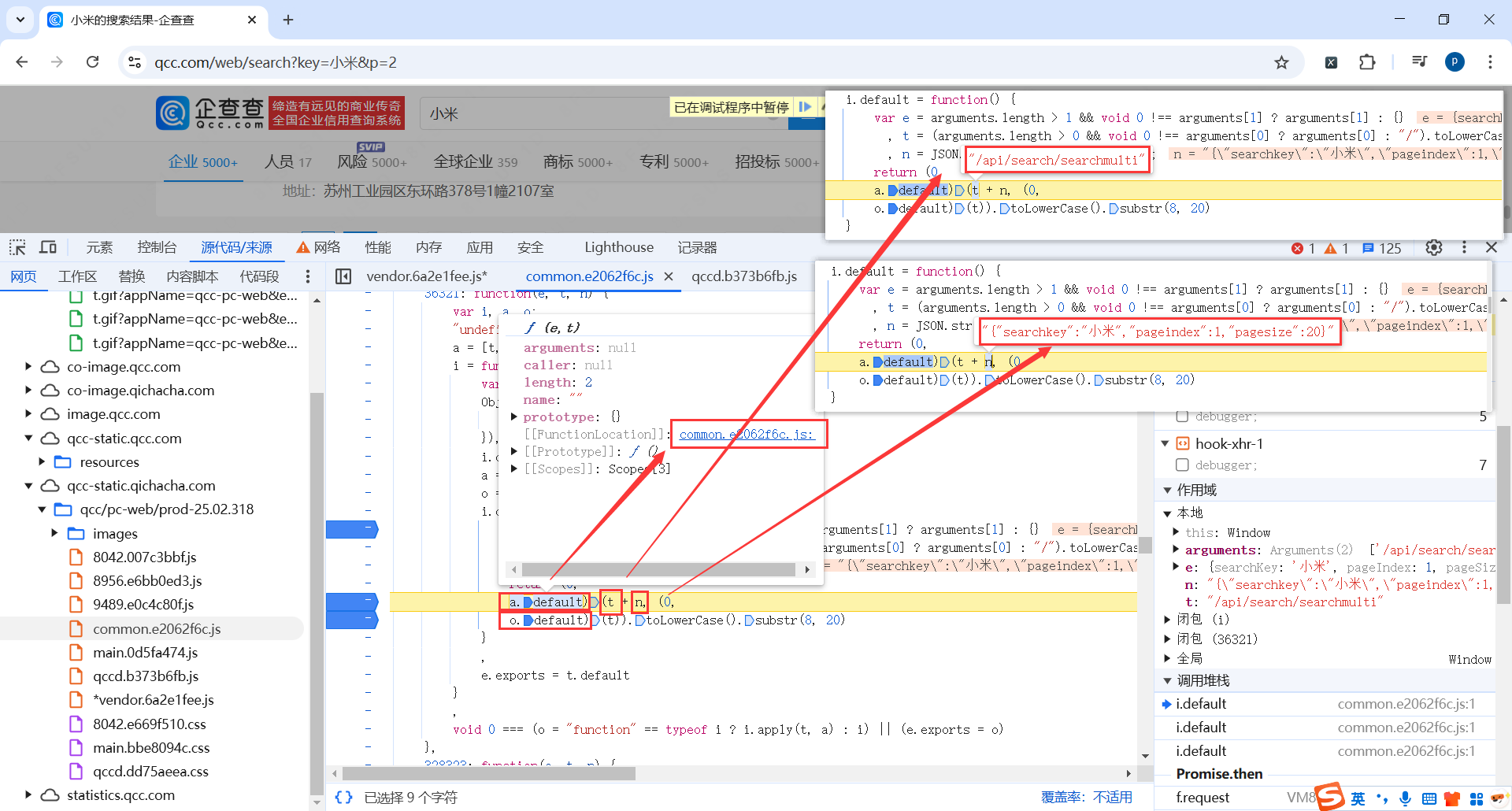Click the site info icon in address bar

pyautogui.click(x=135, y=62)
